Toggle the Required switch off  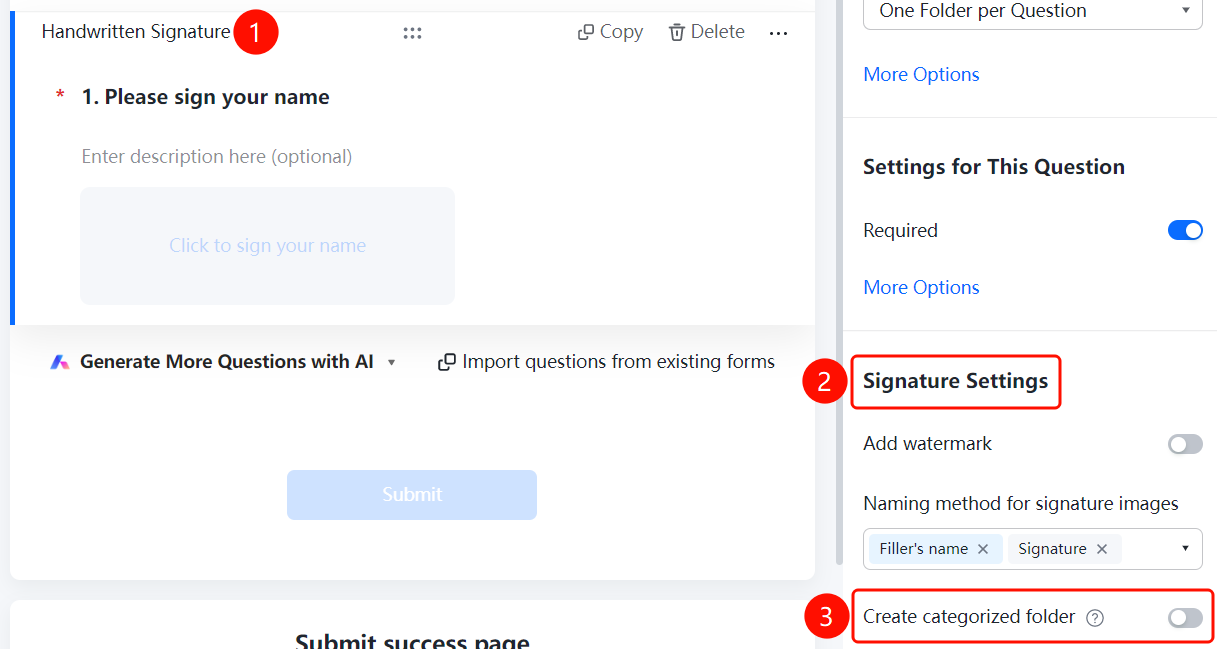pos(1185,230)
